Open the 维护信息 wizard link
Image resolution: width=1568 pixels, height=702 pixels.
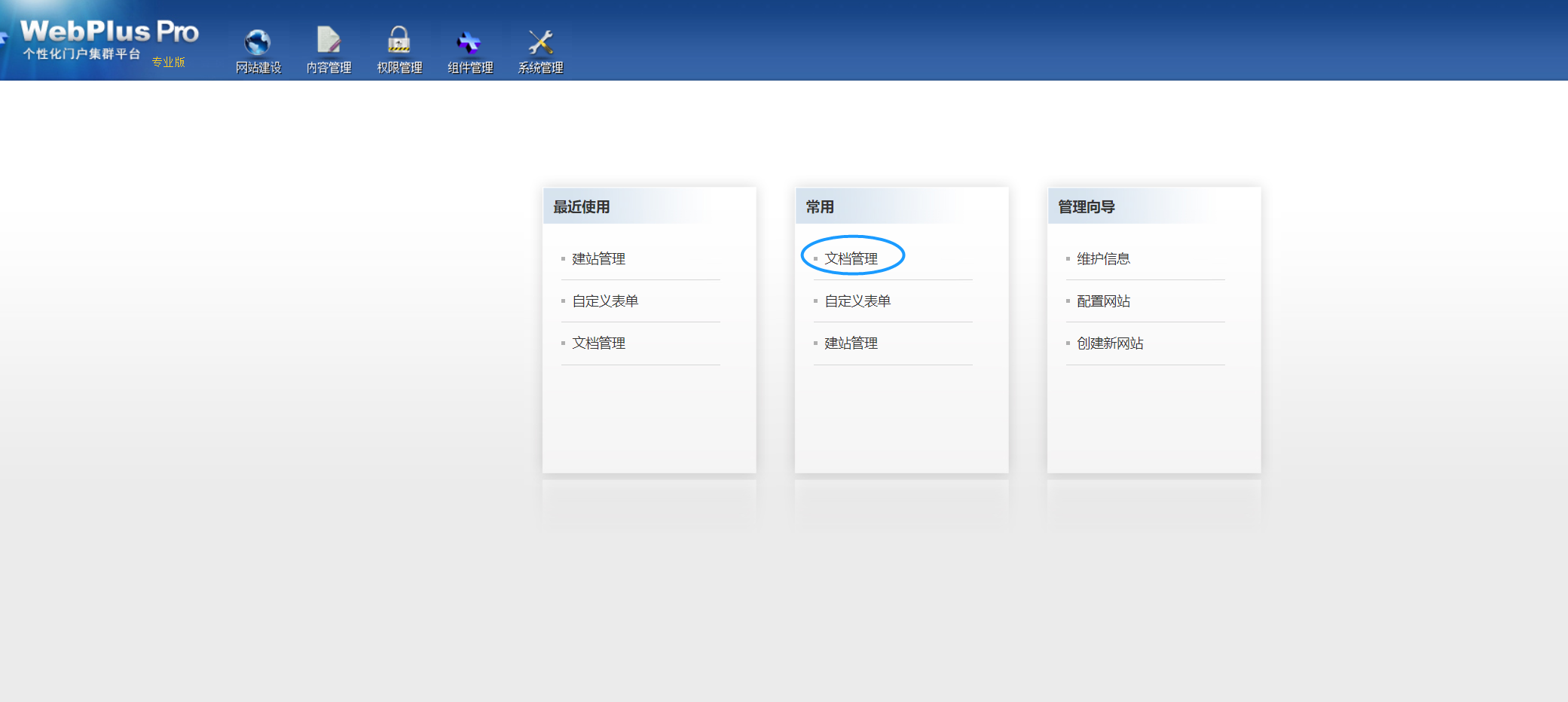click(x=1103, y=259)
